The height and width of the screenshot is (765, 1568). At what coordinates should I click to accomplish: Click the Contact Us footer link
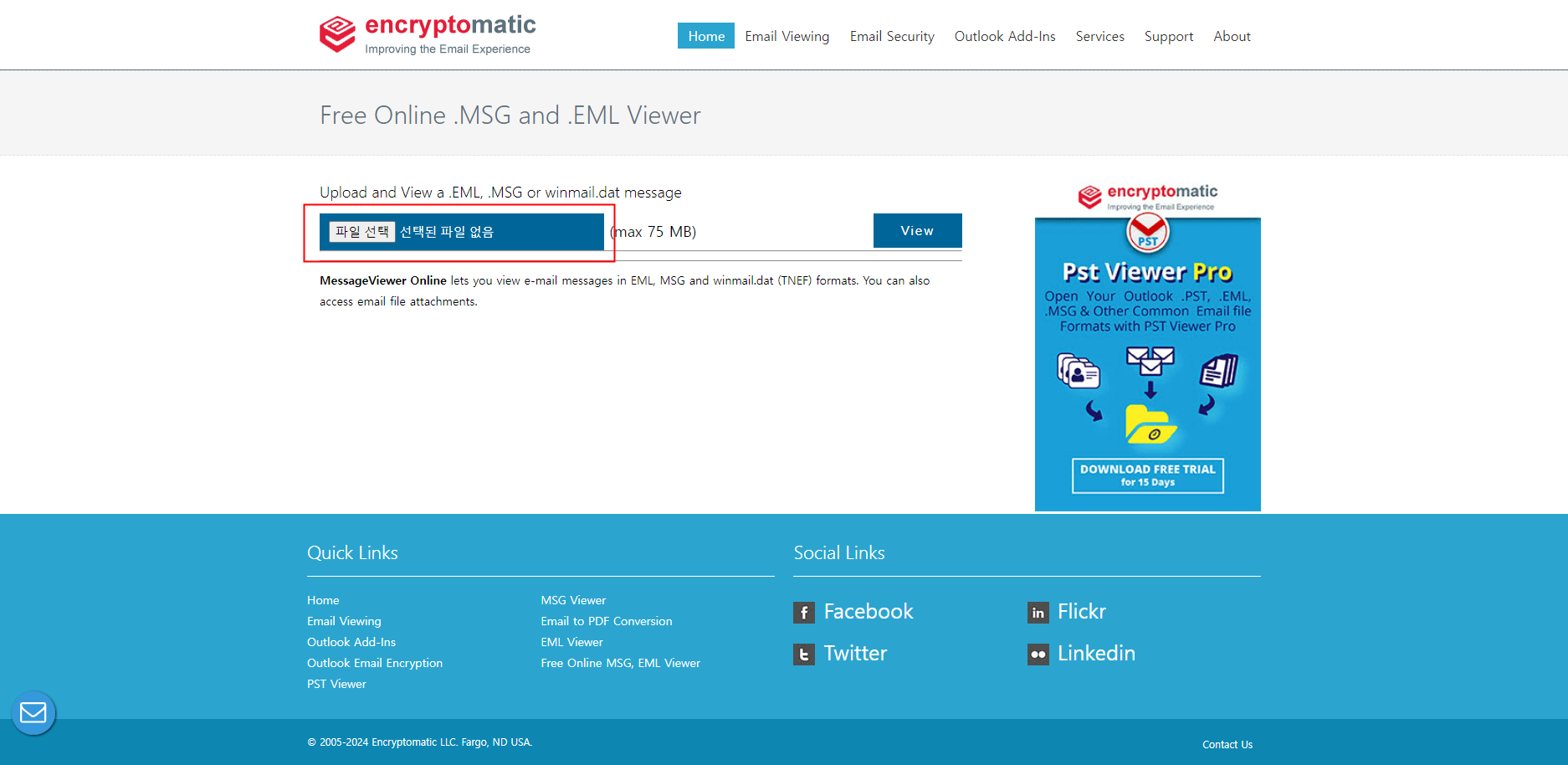1227,744
